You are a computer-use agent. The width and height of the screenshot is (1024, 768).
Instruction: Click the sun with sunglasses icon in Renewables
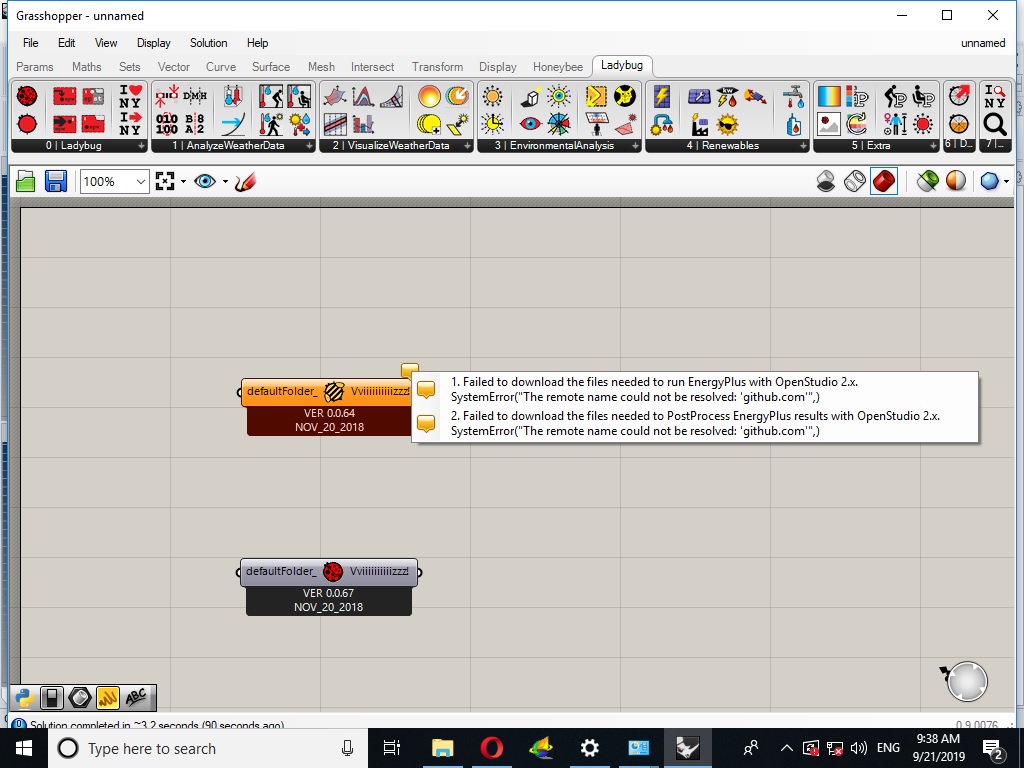click(727, 123)
